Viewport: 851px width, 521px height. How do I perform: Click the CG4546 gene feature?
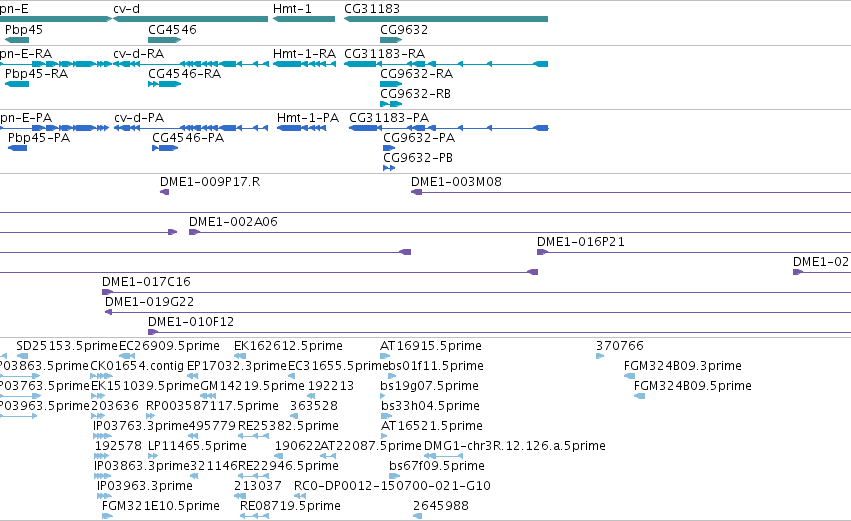(164, 40)
